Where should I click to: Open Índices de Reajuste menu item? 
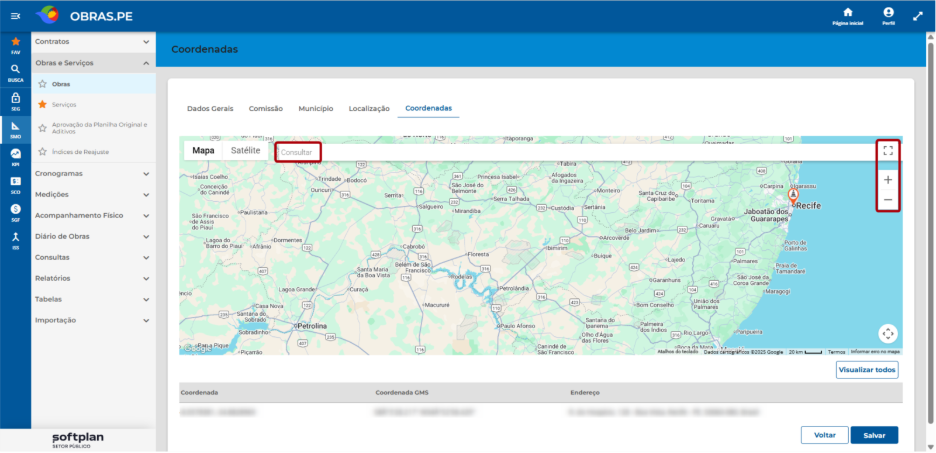pyautogui.click(x=80, y=152)
